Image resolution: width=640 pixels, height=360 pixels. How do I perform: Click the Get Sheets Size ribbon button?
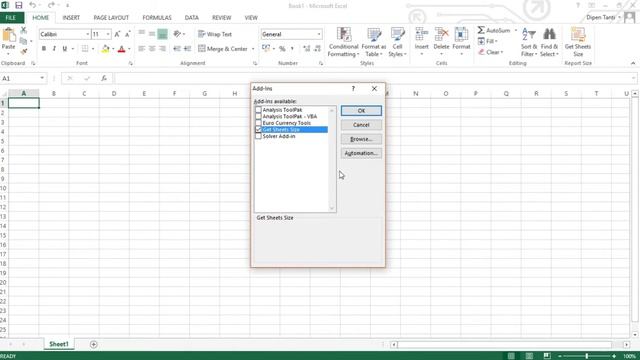[578, 42]
